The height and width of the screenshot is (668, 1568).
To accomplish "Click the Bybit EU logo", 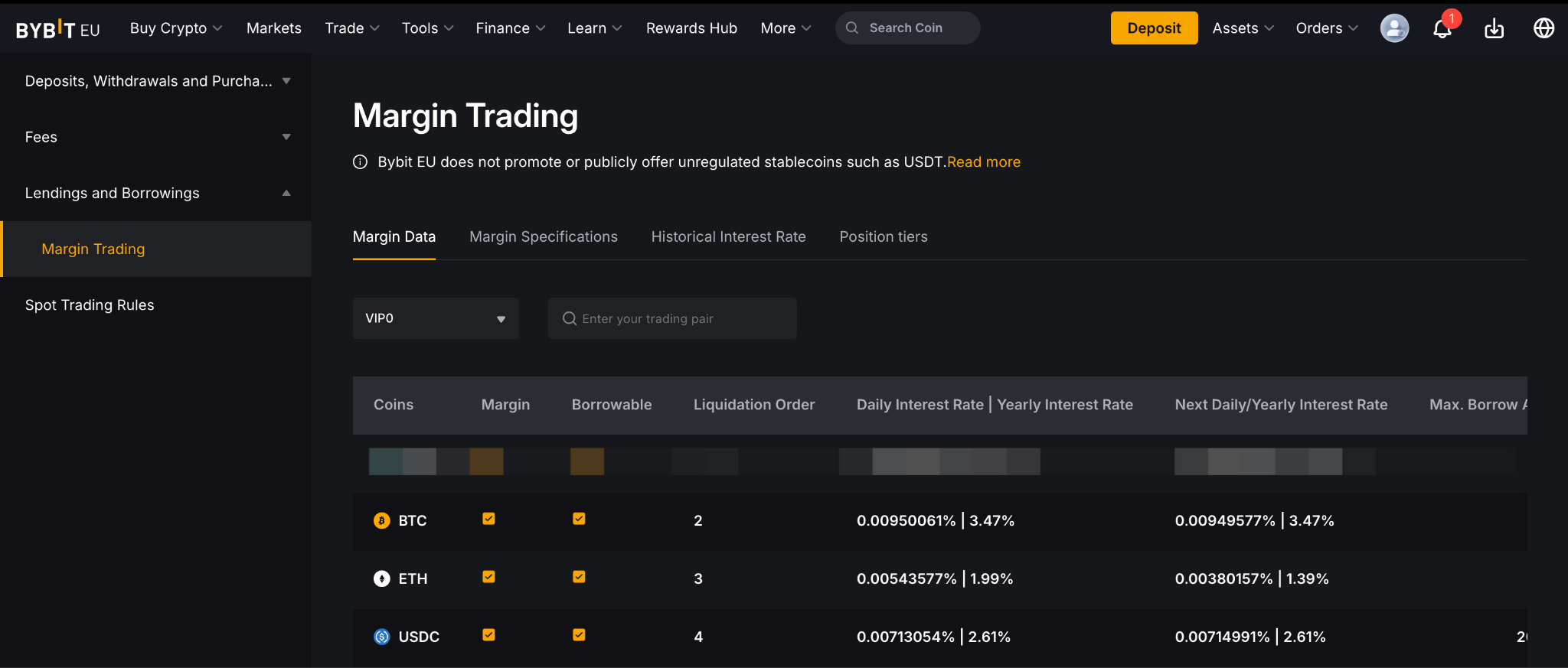I will tap(57, 29).
